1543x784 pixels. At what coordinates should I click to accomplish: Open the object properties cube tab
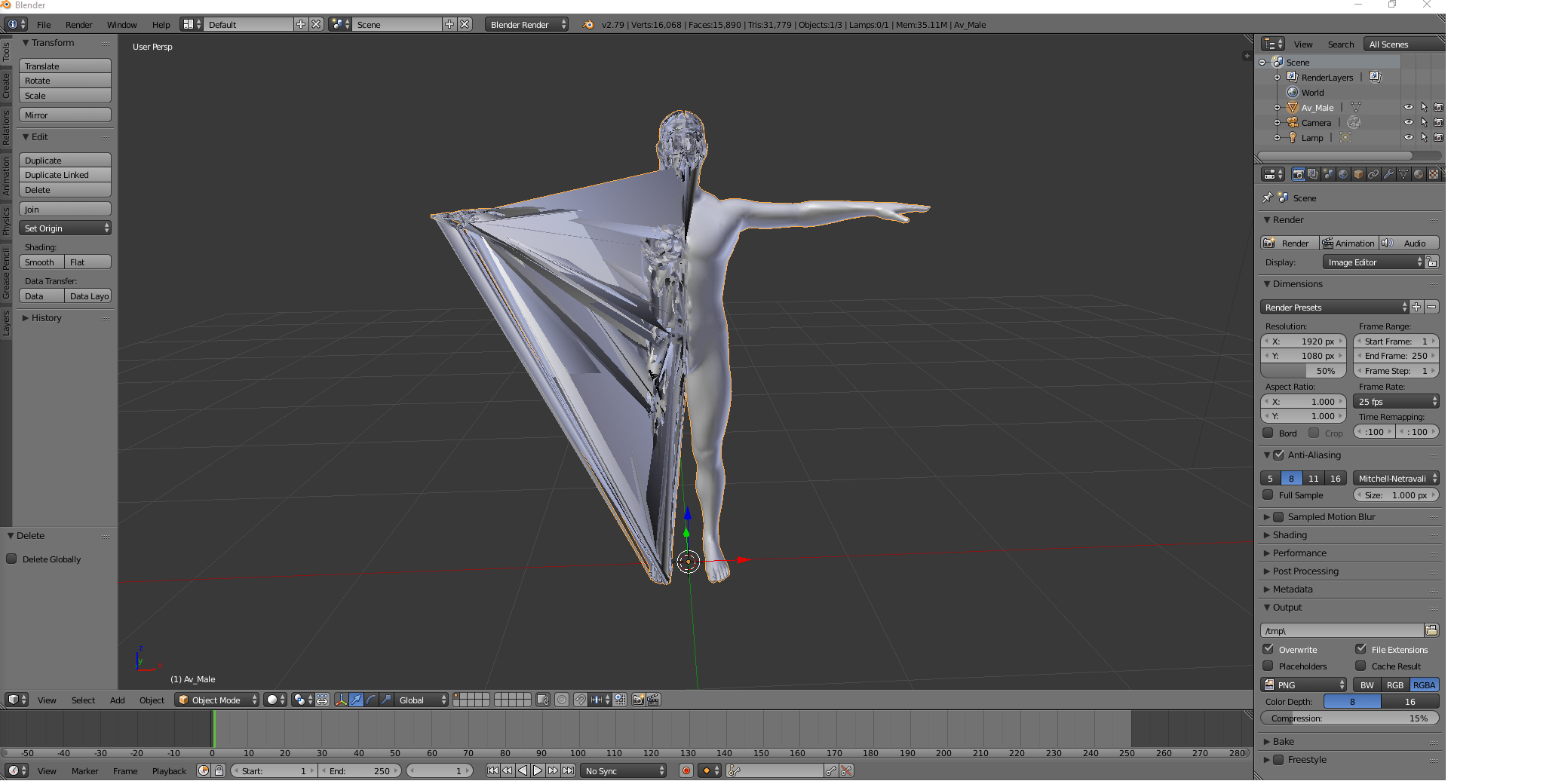[x=1358, y=174]
